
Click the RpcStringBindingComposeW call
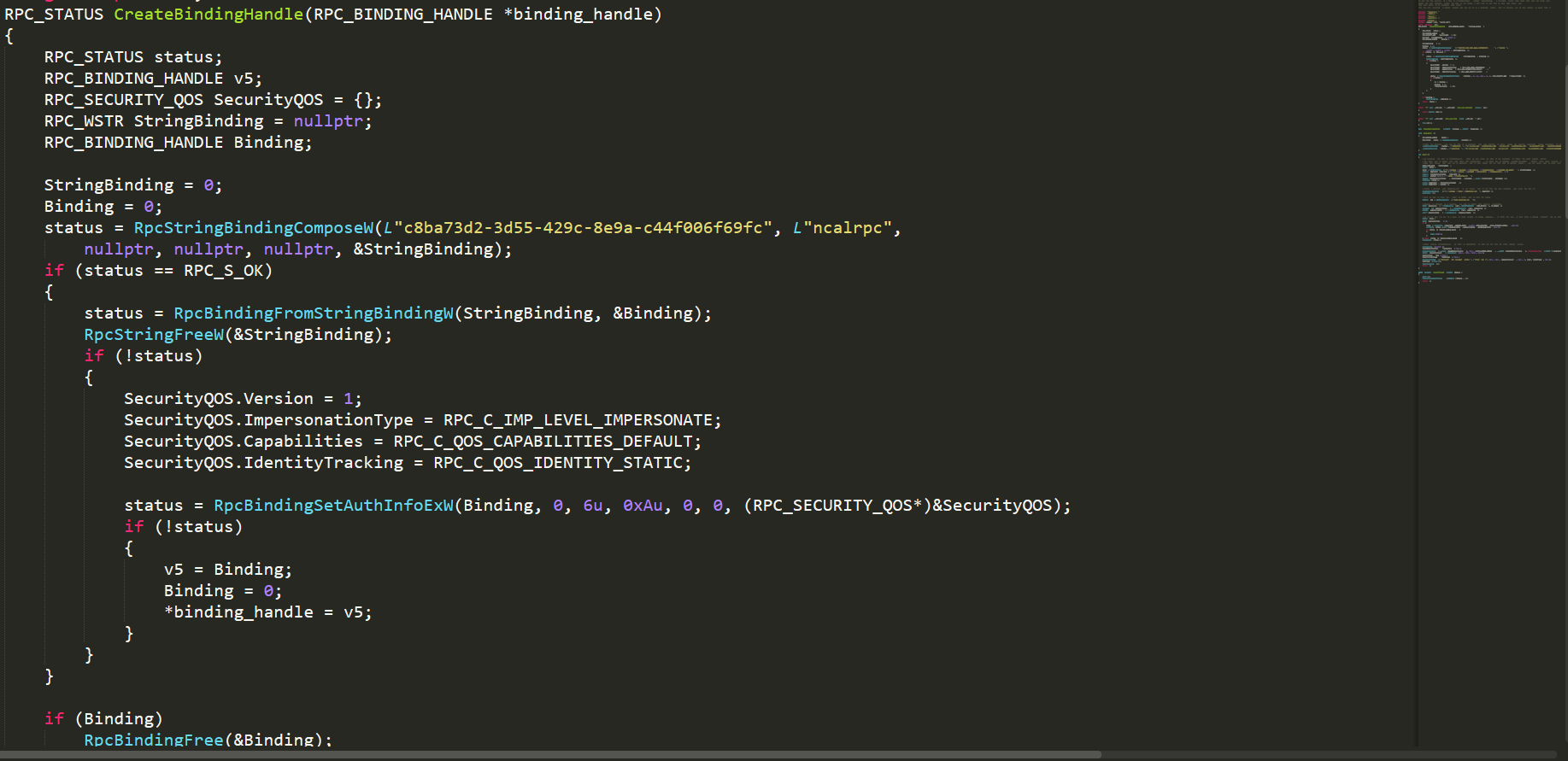coord(254,228)
